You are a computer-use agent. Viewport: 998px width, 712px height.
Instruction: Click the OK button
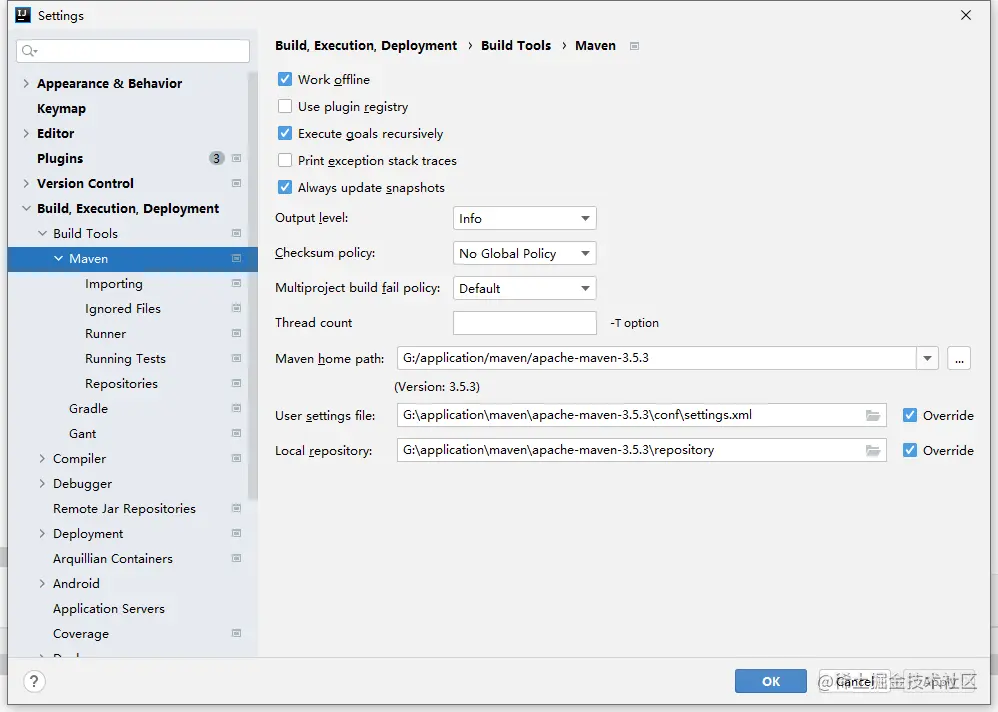(771, 681)
